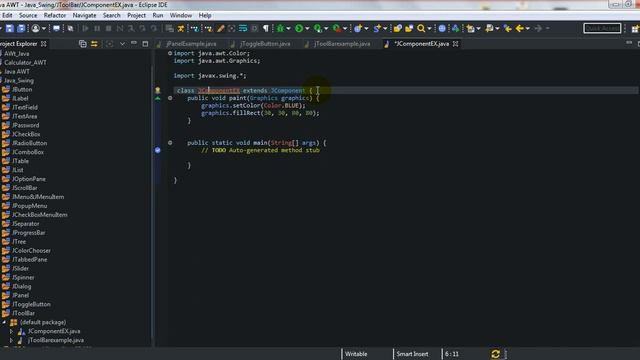640x360 pixels.
Task: Click the Back navigation arrow icon
Action: pyautogui.click(x=520, y=28)
